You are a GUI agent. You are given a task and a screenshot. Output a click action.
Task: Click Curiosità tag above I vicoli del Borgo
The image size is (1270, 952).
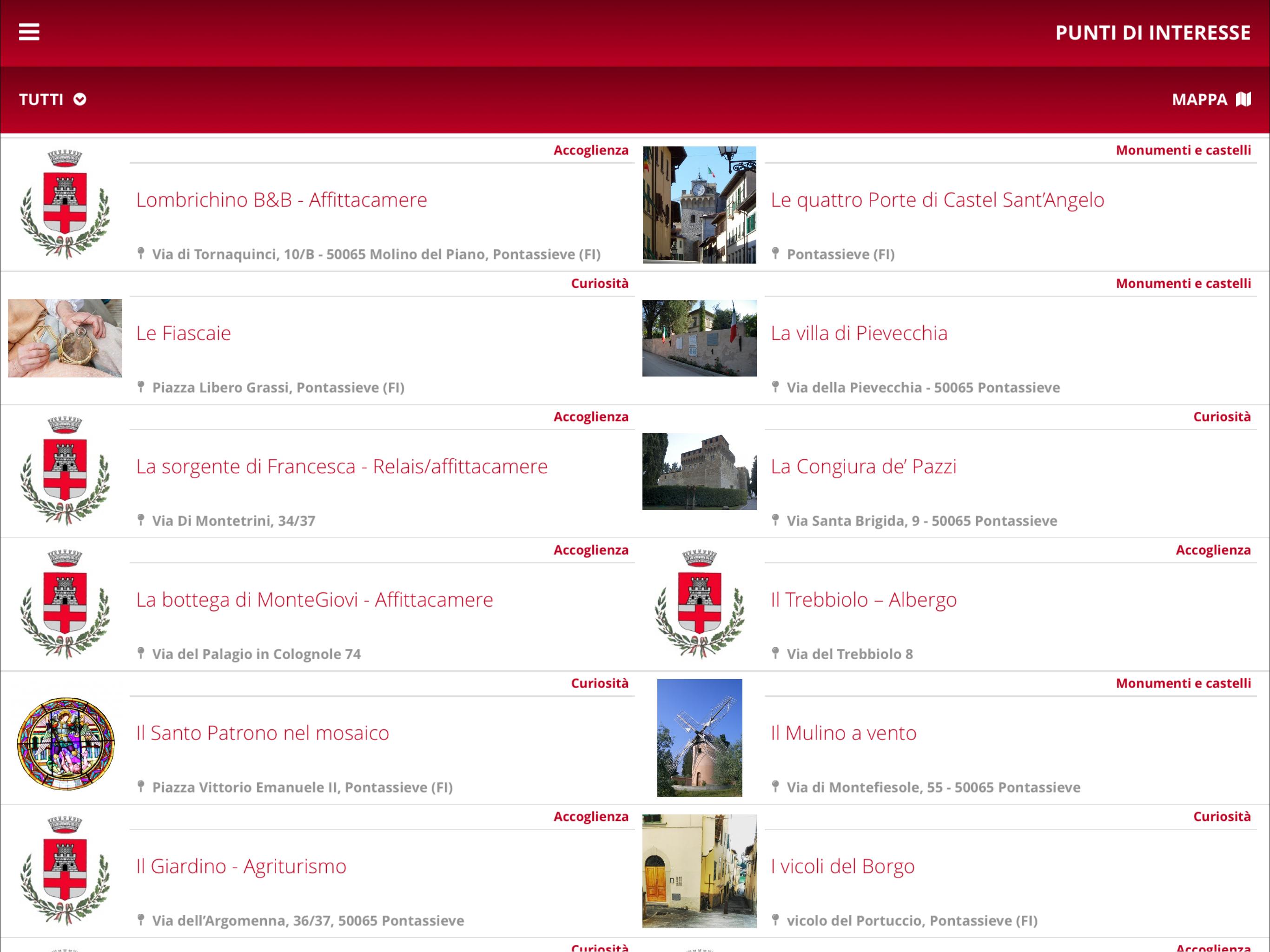click(1222, 816)
